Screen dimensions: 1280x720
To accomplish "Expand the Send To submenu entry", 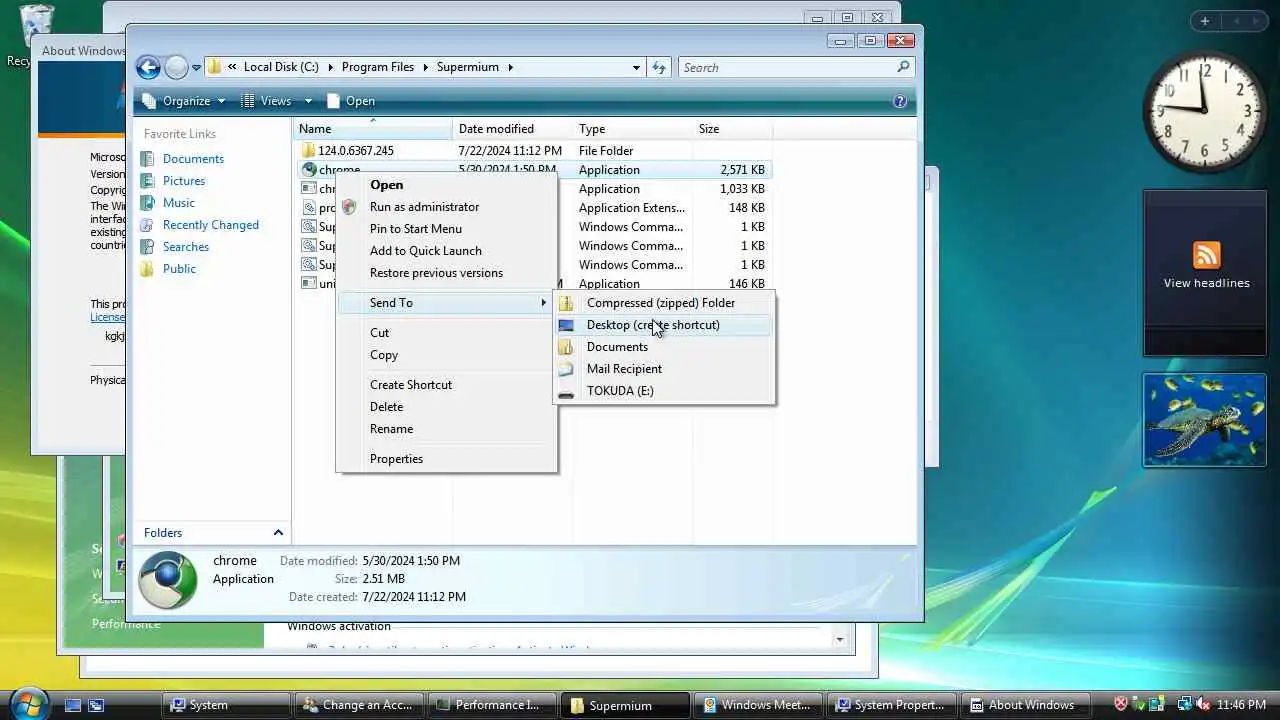I will (x=446, y=303).
